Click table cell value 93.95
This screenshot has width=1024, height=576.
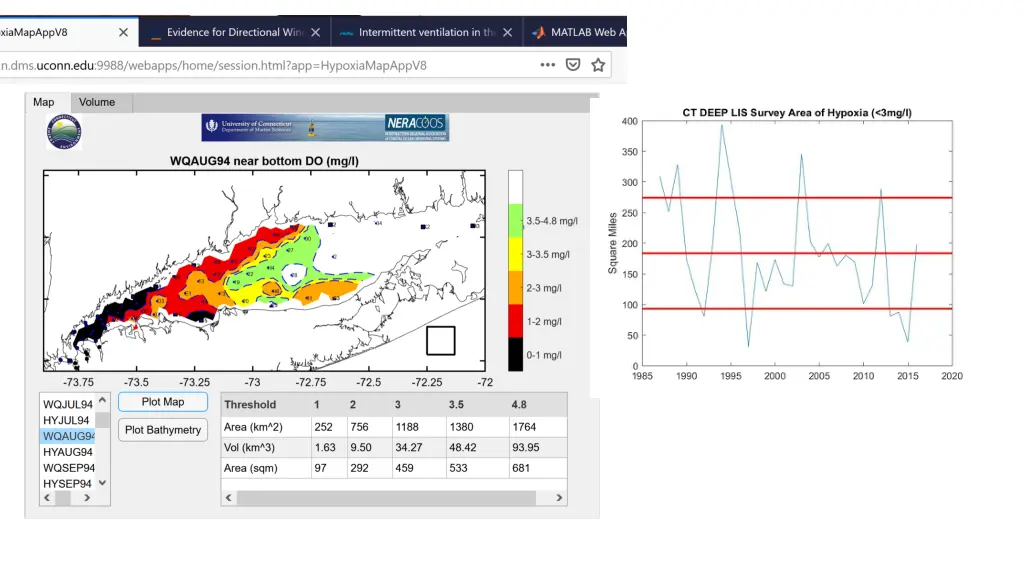526,447
